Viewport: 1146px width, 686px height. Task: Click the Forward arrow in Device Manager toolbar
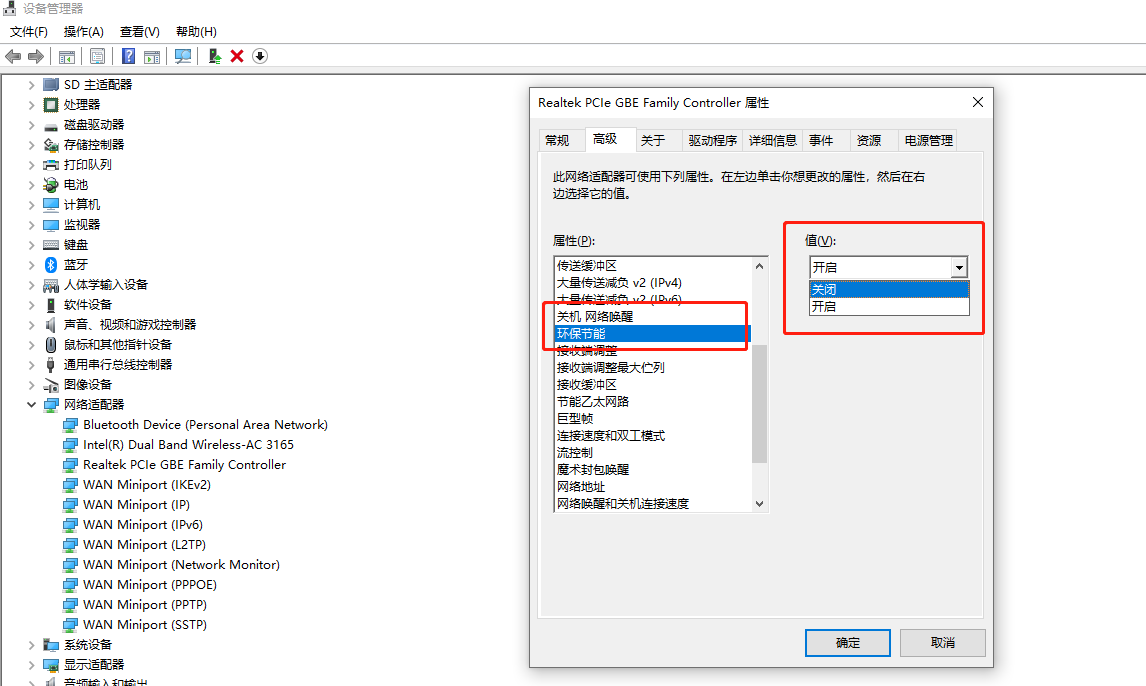pos(36,56)
